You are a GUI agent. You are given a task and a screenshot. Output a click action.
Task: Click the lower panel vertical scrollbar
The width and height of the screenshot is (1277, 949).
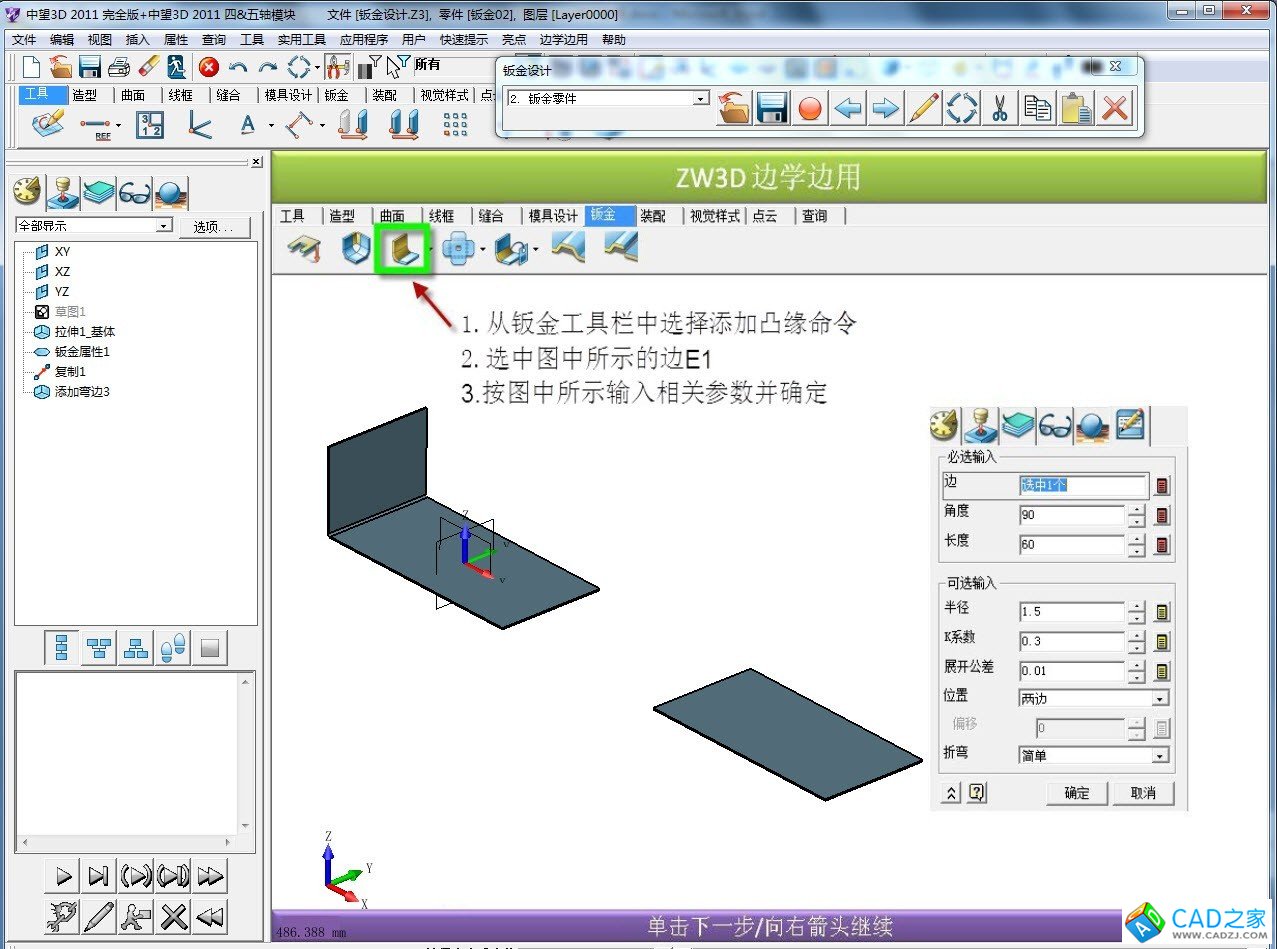point(247,753)
